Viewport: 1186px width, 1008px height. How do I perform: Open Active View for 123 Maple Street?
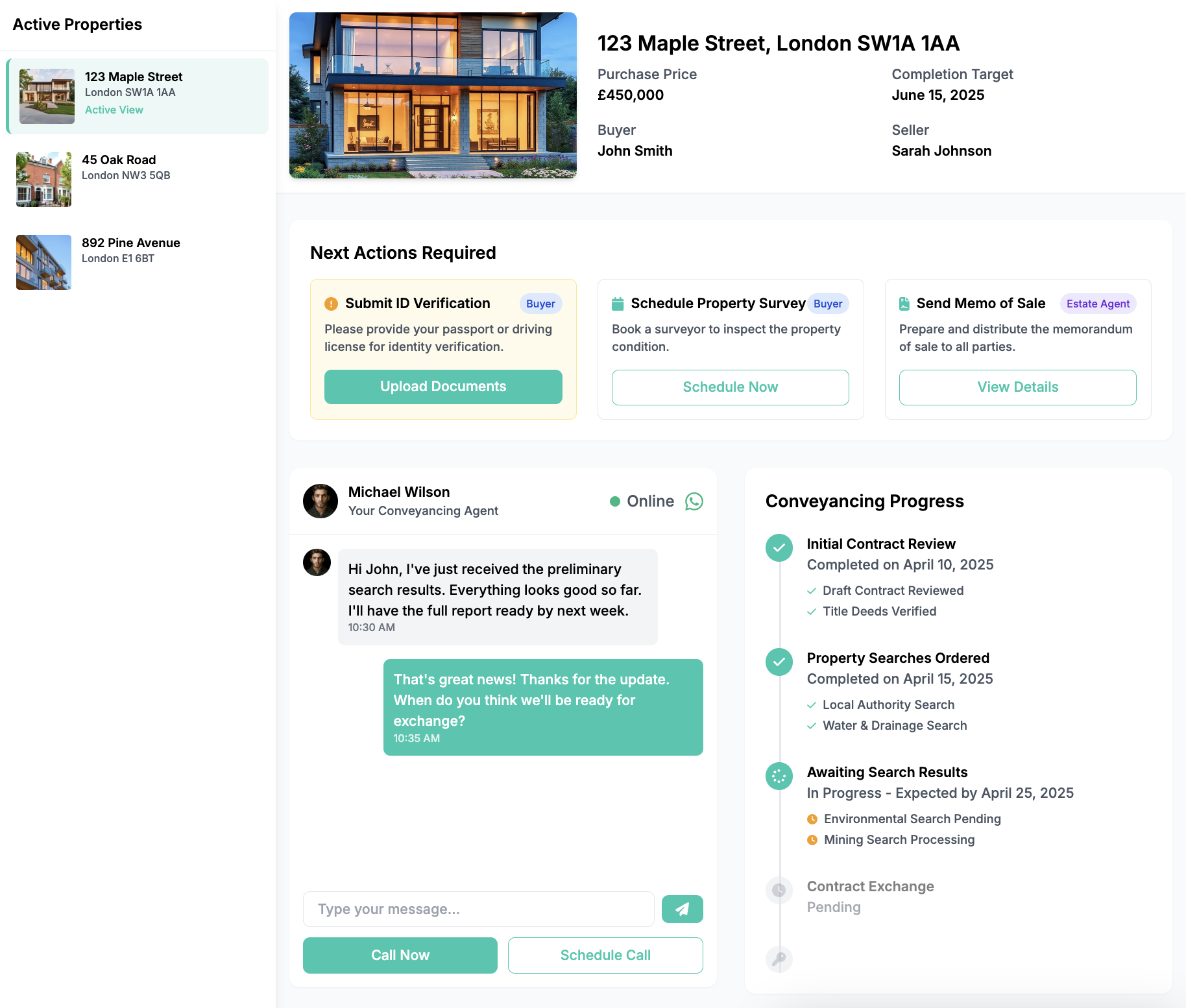coord(114,110)
